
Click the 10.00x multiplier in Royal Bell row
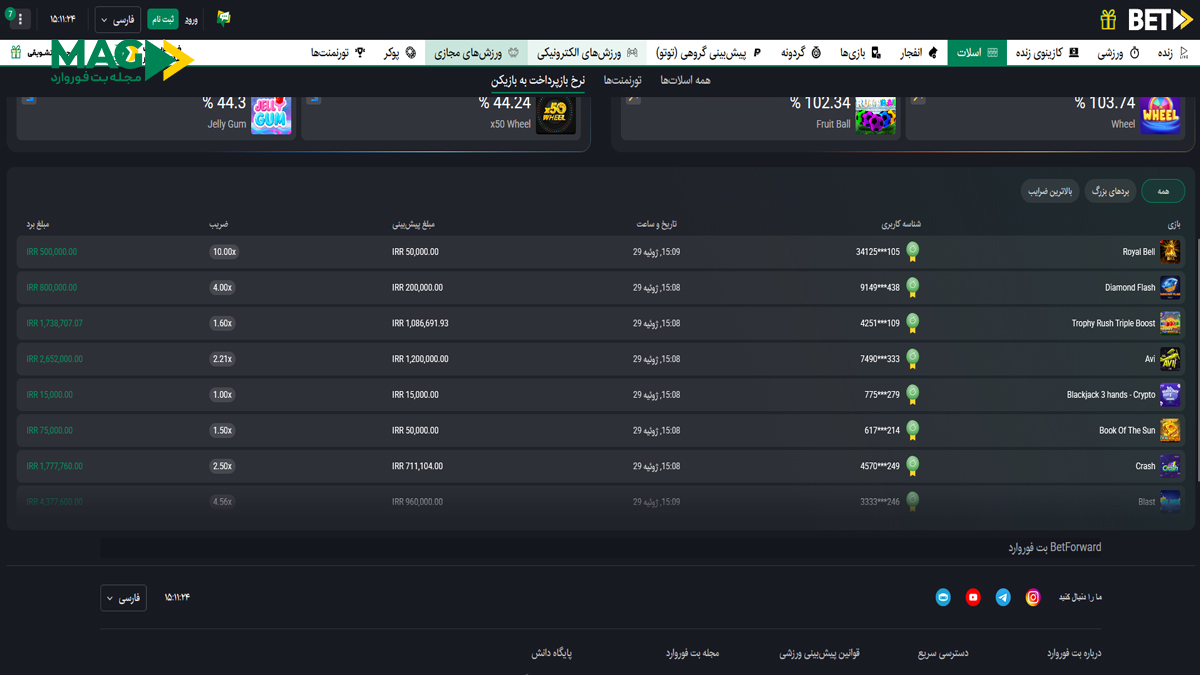point(224,252)
